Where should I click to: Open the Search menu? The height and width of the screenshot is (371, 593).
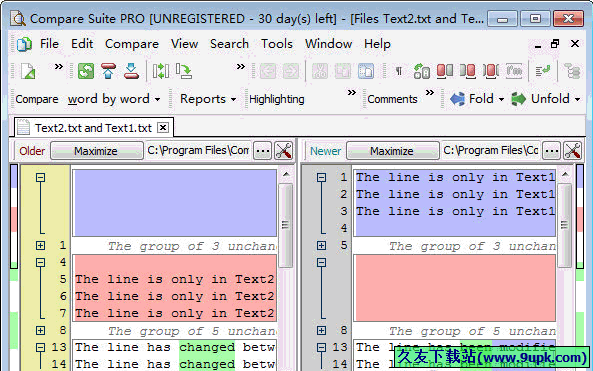229,44
